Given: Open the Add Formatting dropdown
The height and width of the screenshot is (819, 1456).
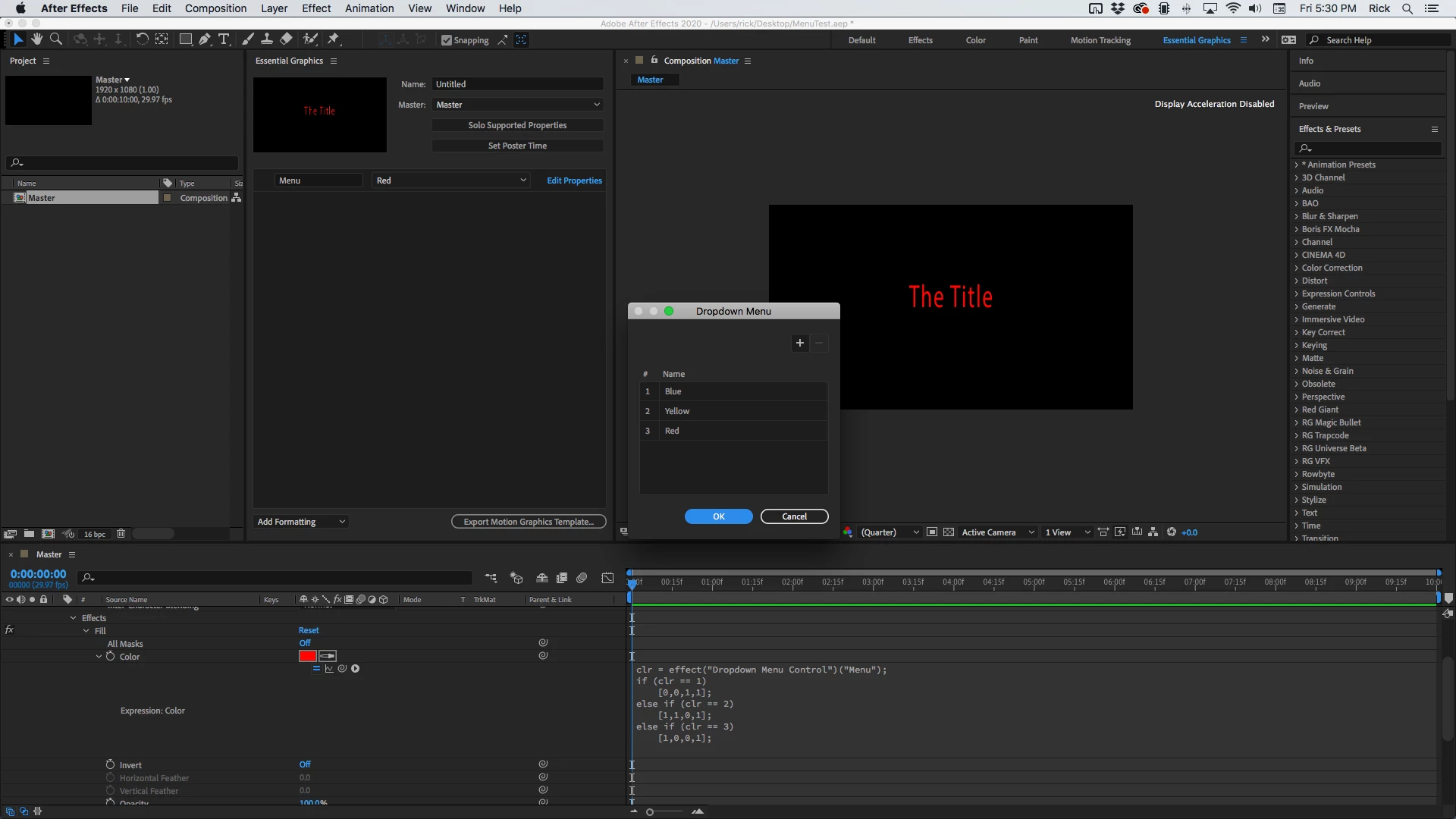Looking at the screenshot, I should 301,522.
